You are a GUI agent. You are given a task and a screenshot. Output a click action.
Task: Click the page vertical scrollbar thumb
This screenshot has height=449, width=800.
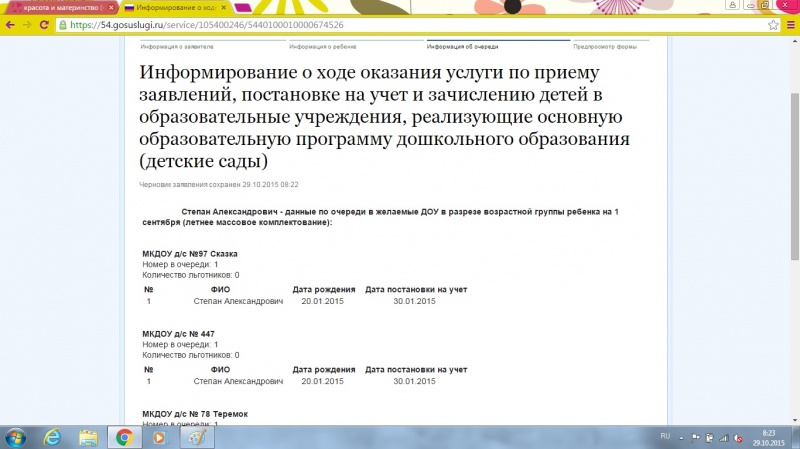click(x=795, y=176)
